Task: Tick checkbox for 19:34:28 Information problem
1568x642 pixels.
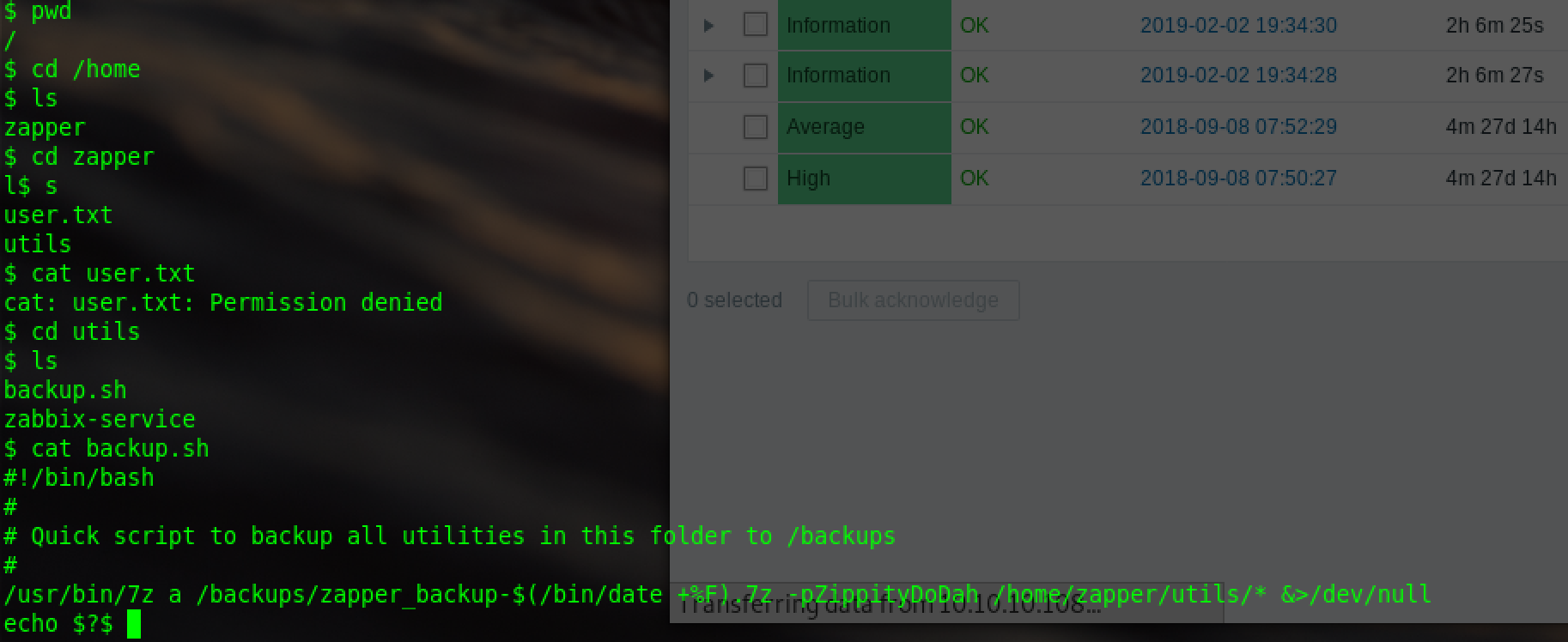Action: point(756,76)
